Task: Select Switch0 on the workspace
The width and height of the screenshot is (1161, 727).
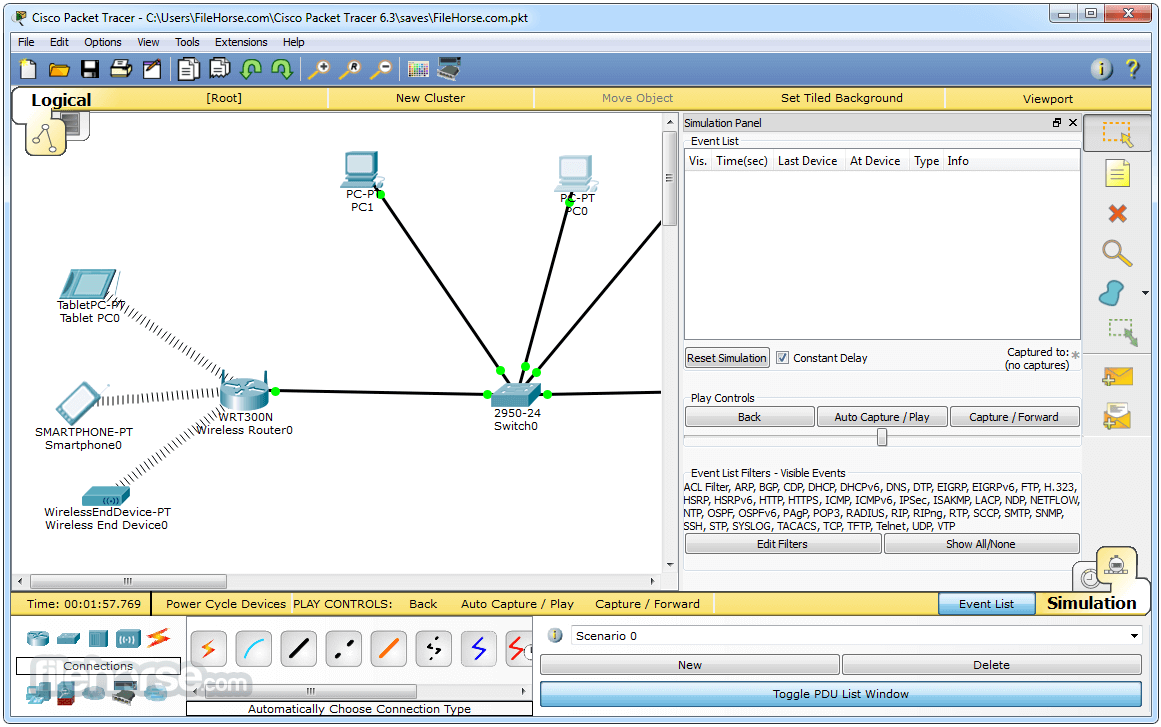Action: tap(516, 396)
